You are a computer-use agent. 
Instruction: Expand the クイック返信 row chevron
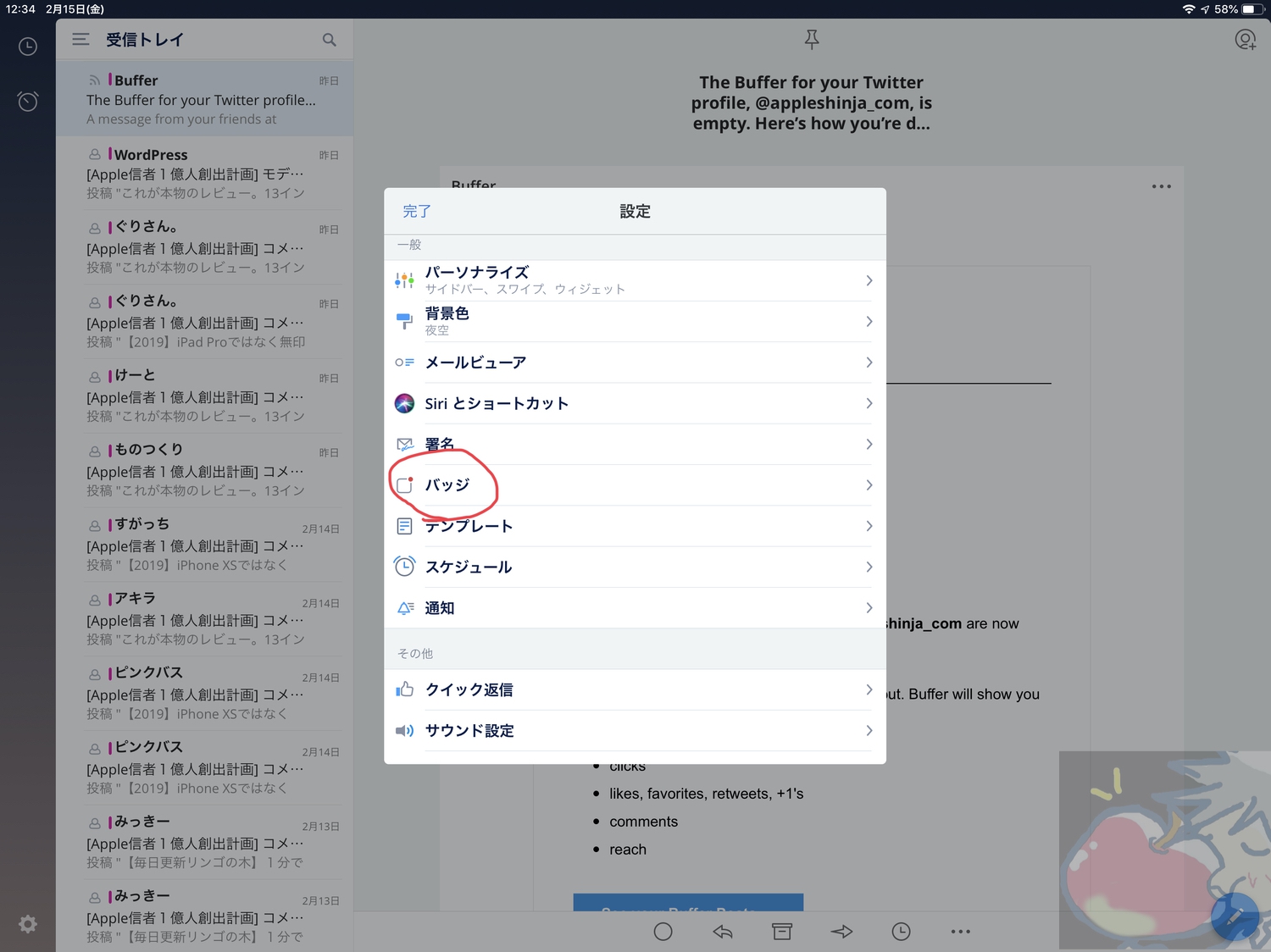pyautogui.click(x=869, y=689)
